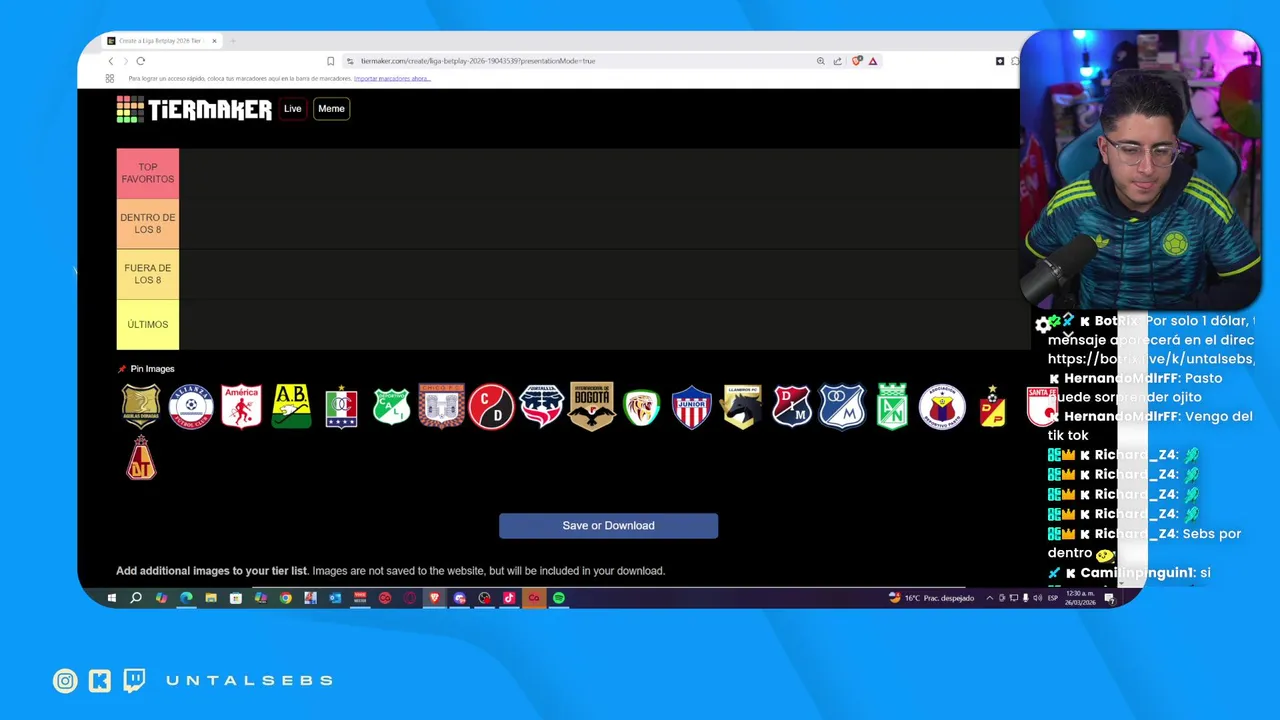This screenshot has width=1280, height=720.
Task: Bookmark this page with the bookmark icon
Action: [331, 61]
